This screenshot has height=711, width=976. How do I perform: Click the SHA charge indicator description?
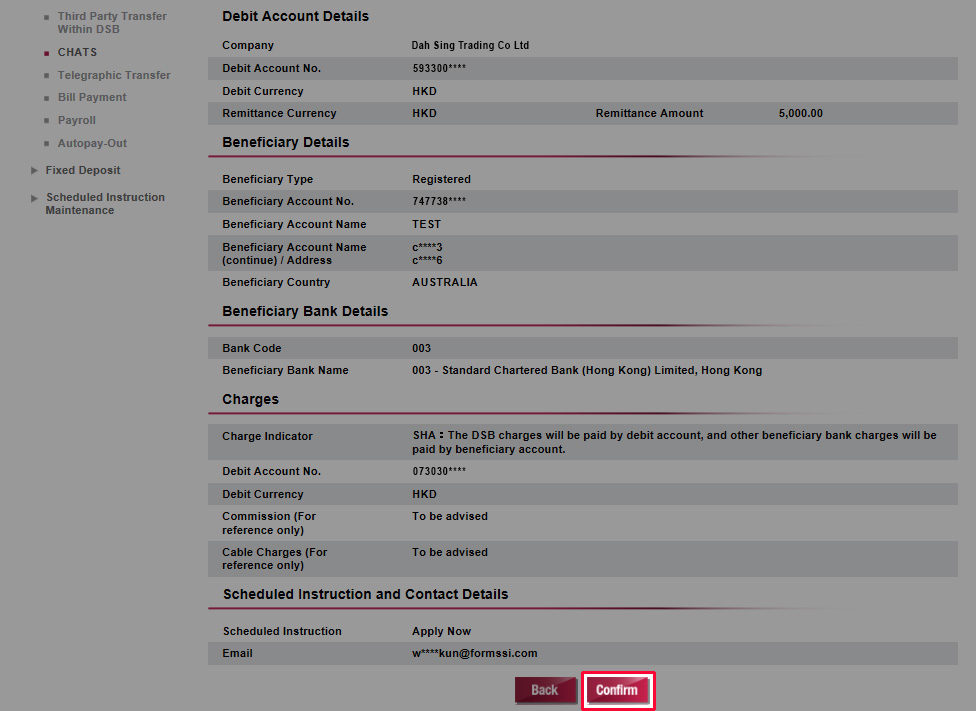(674, 442)
